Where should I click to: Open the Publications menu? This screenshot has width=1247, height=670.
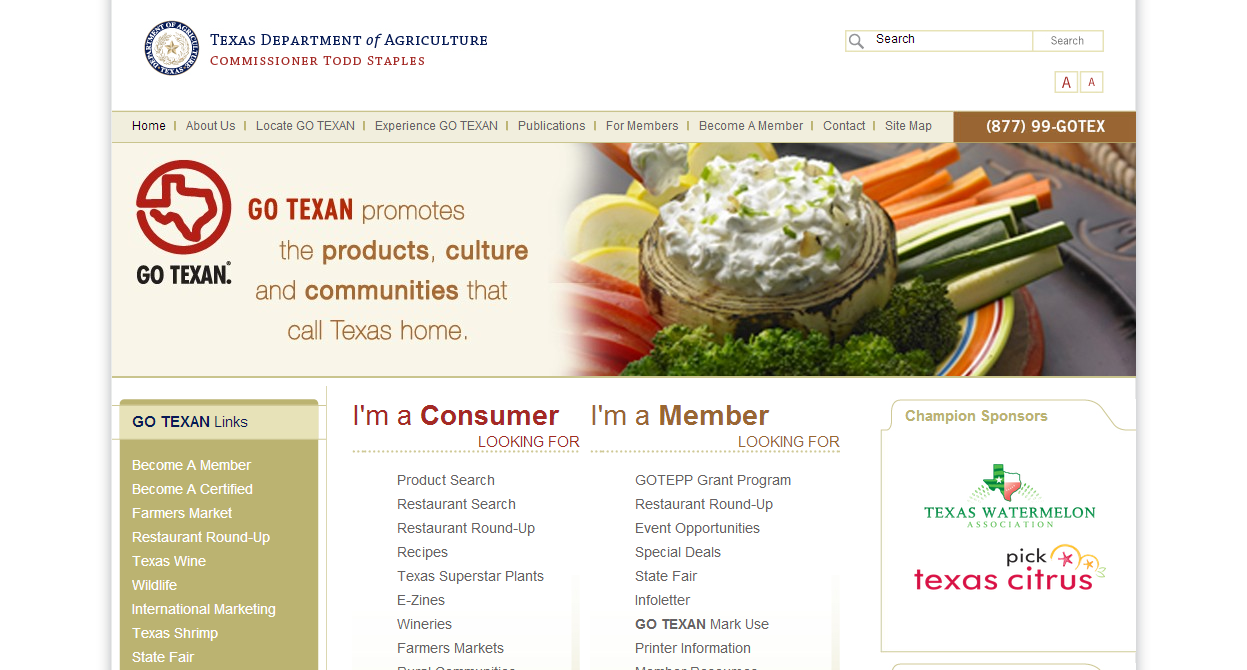[552, 126]
